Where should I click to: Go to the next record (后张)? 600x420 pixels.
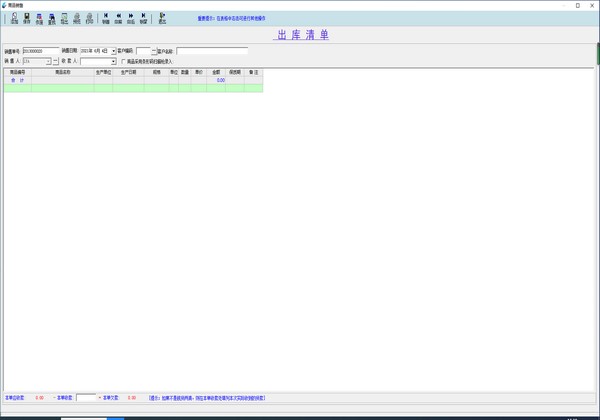coord(131,18)
